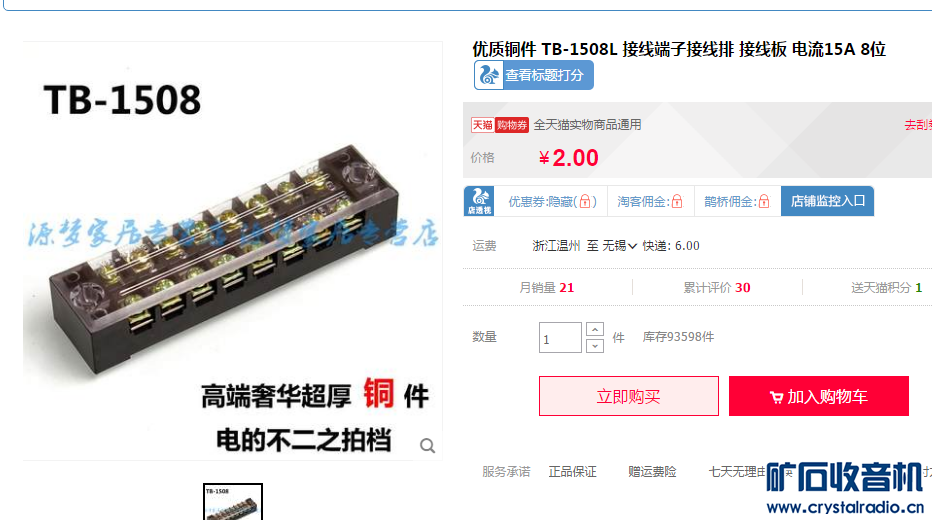Click the magnifier icon on product image

427,445
